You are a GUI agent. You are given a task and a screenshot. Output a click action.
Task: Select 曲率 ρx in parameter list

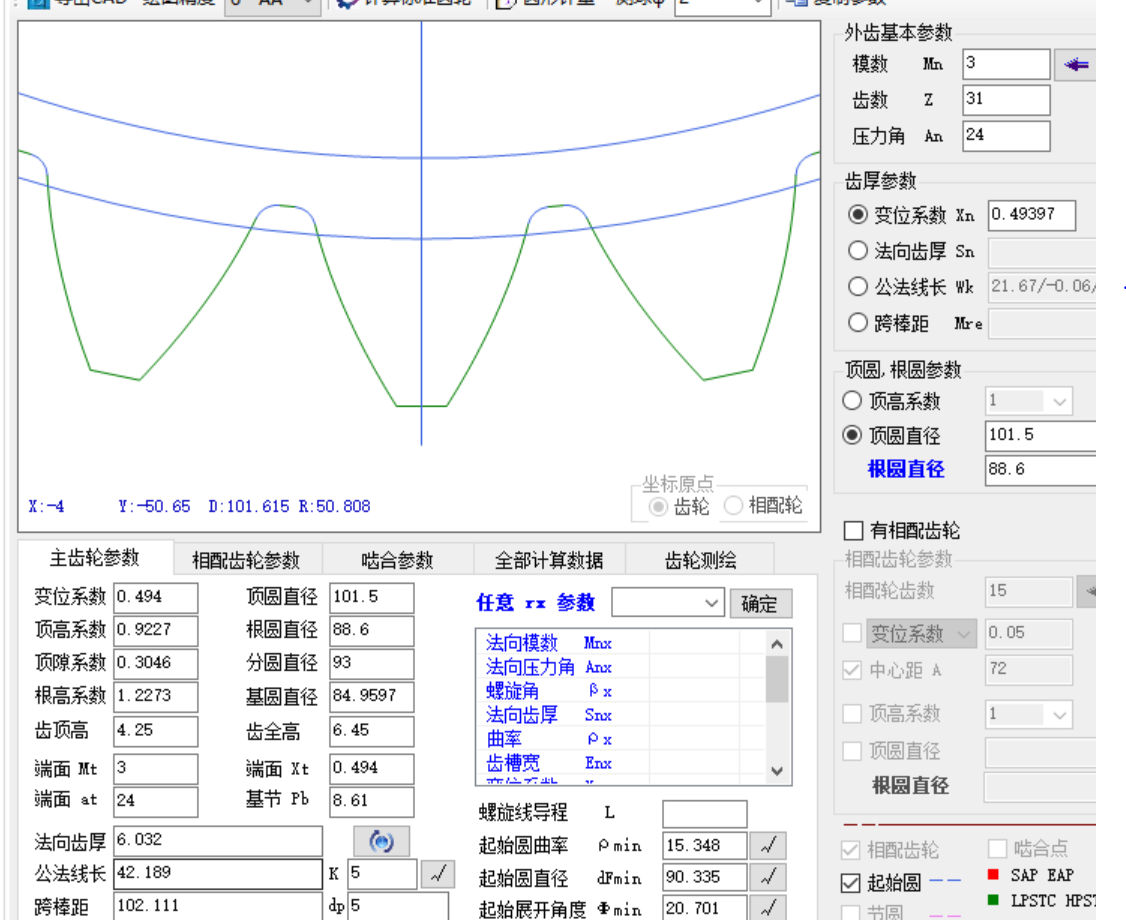(549, 738)
